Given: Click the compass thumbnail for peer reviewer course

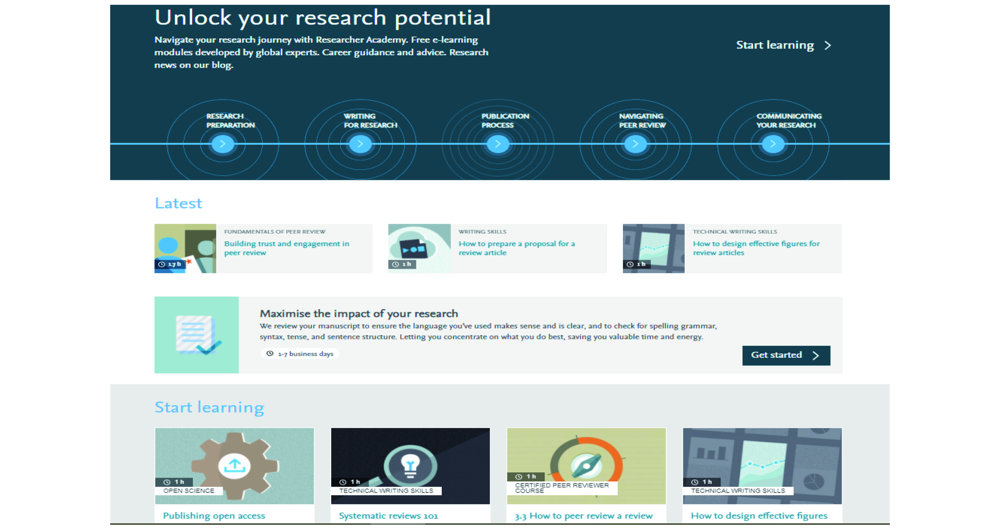Looking at the screenshot, I should tap(586, 465).
